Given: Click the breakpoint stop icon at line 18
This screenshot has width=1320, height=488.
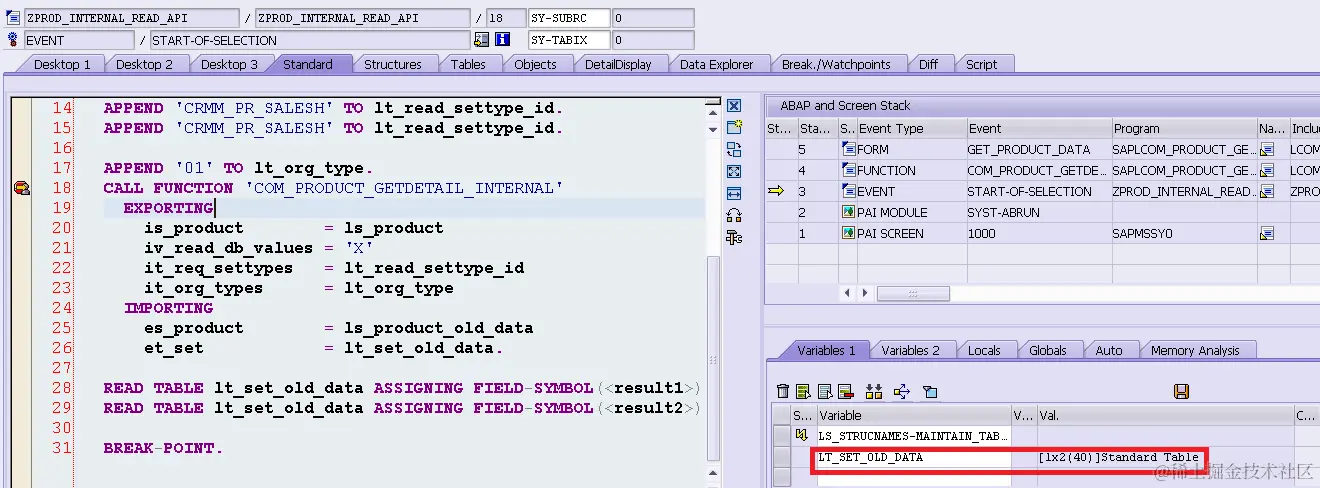Looking at the screenshot, I should [21, 188].
